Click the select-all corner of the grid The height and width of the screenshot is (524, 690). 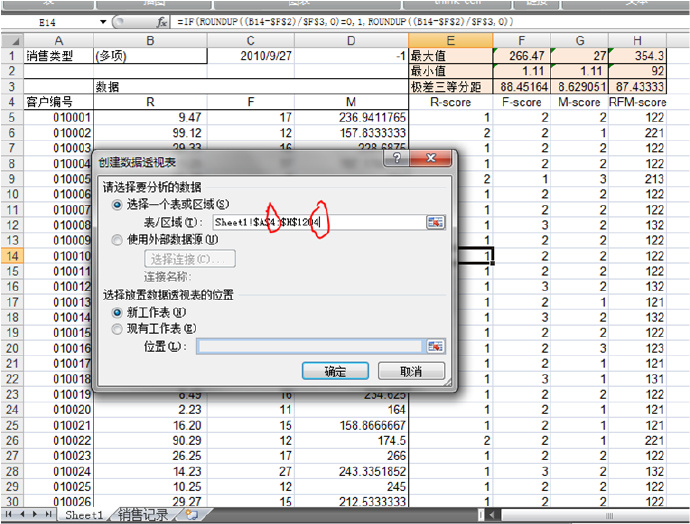click(12, 41)
